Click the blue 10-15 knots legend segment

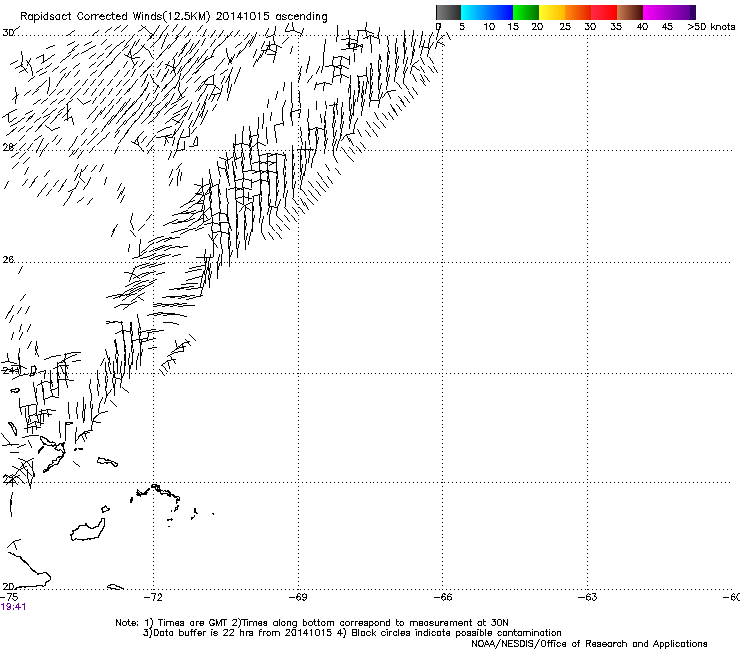500,12
